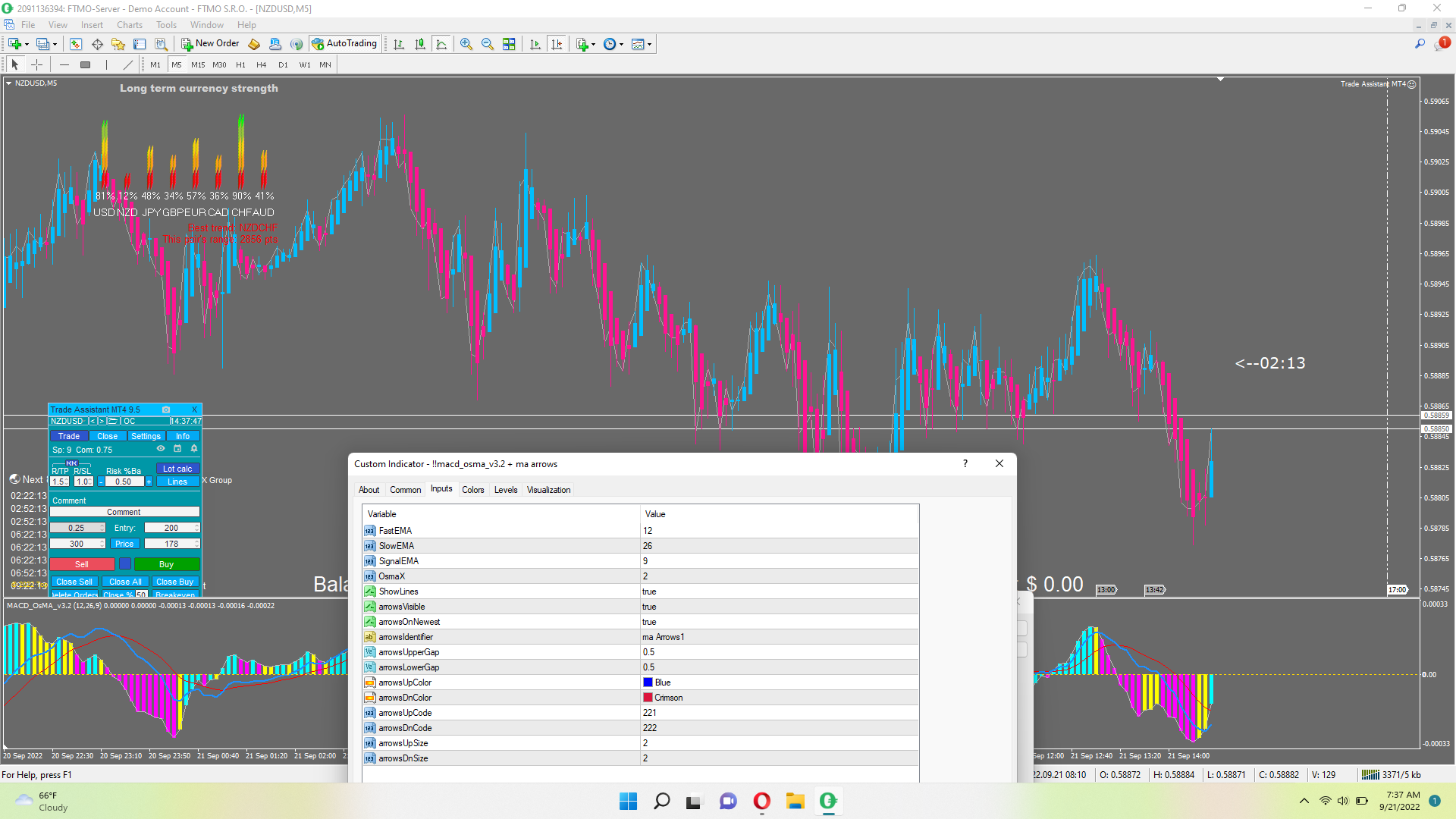Click the Zoom In magnifier icon
The height and width of the screenshot is (819, 1456).
[x=466, y=44]
